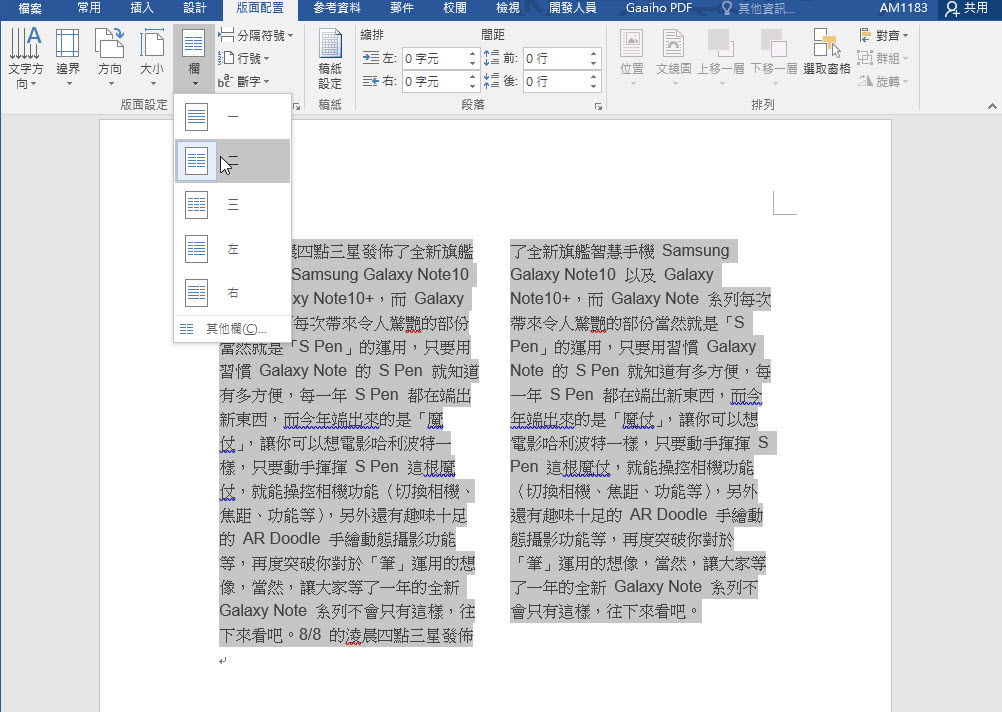The width and height of the screenshot is (1002, 712).
Task: Select the 左 left-column layout option
Action: [233, 249]
